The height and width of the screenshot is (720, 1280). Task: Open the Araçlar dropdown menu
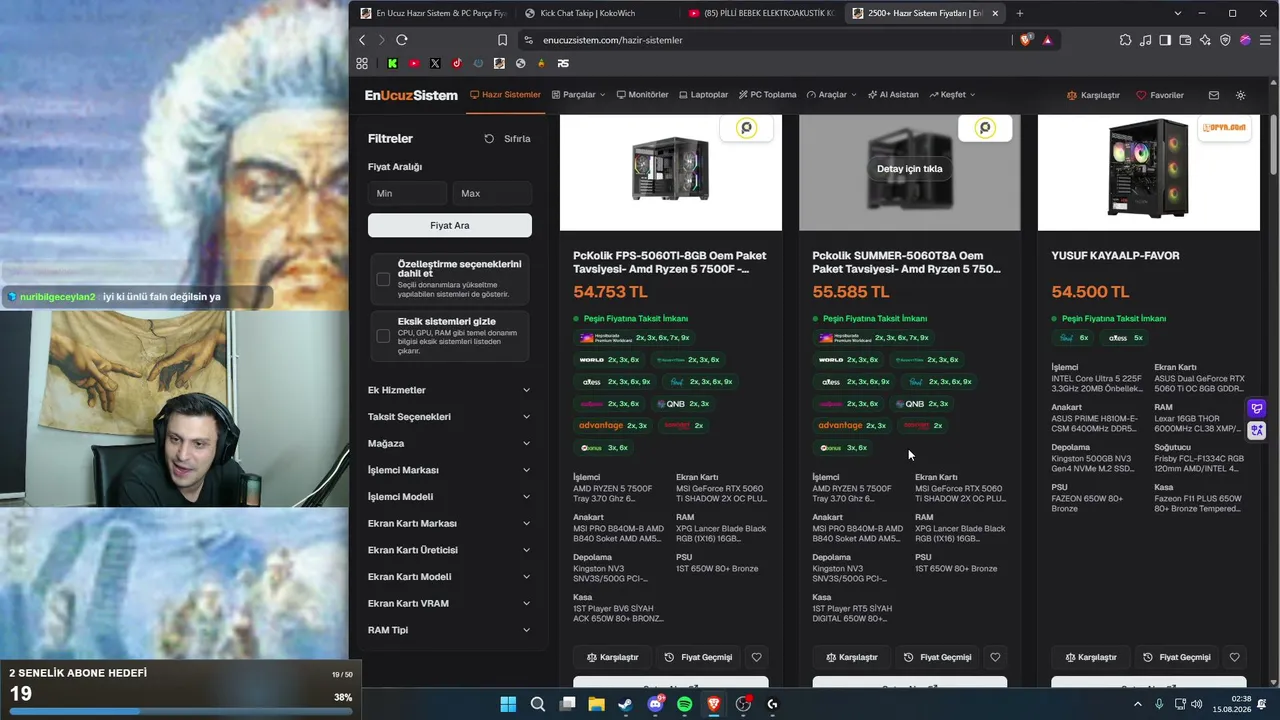tap(832, 95)
